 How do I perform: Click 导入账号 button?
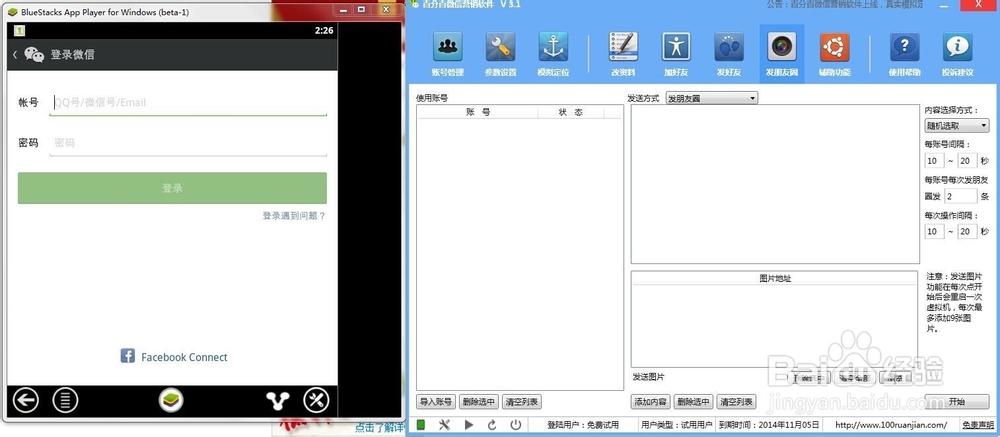(436, 402)
